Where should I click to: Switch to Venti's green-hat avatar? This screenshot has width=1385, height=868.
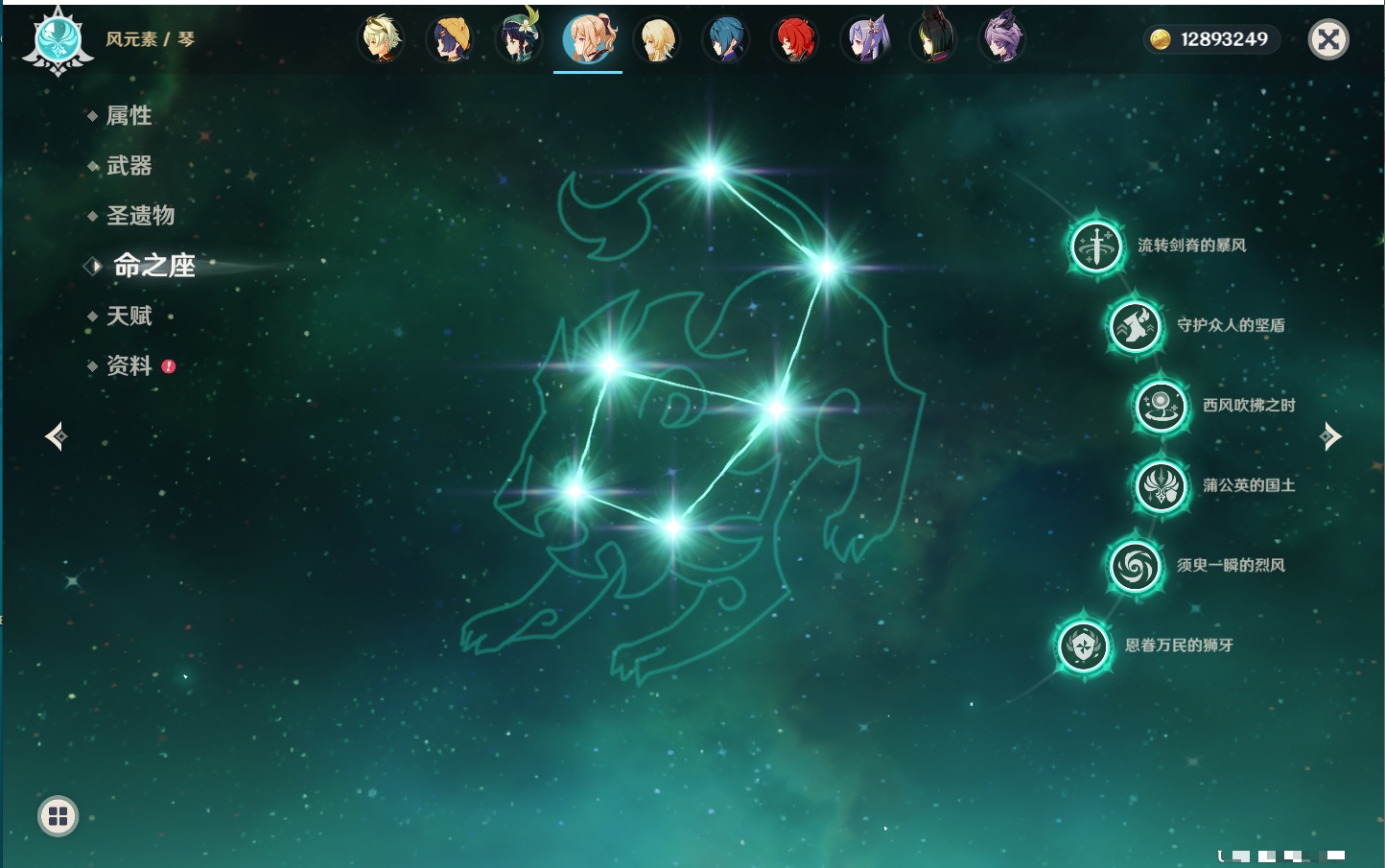(519, 40)
